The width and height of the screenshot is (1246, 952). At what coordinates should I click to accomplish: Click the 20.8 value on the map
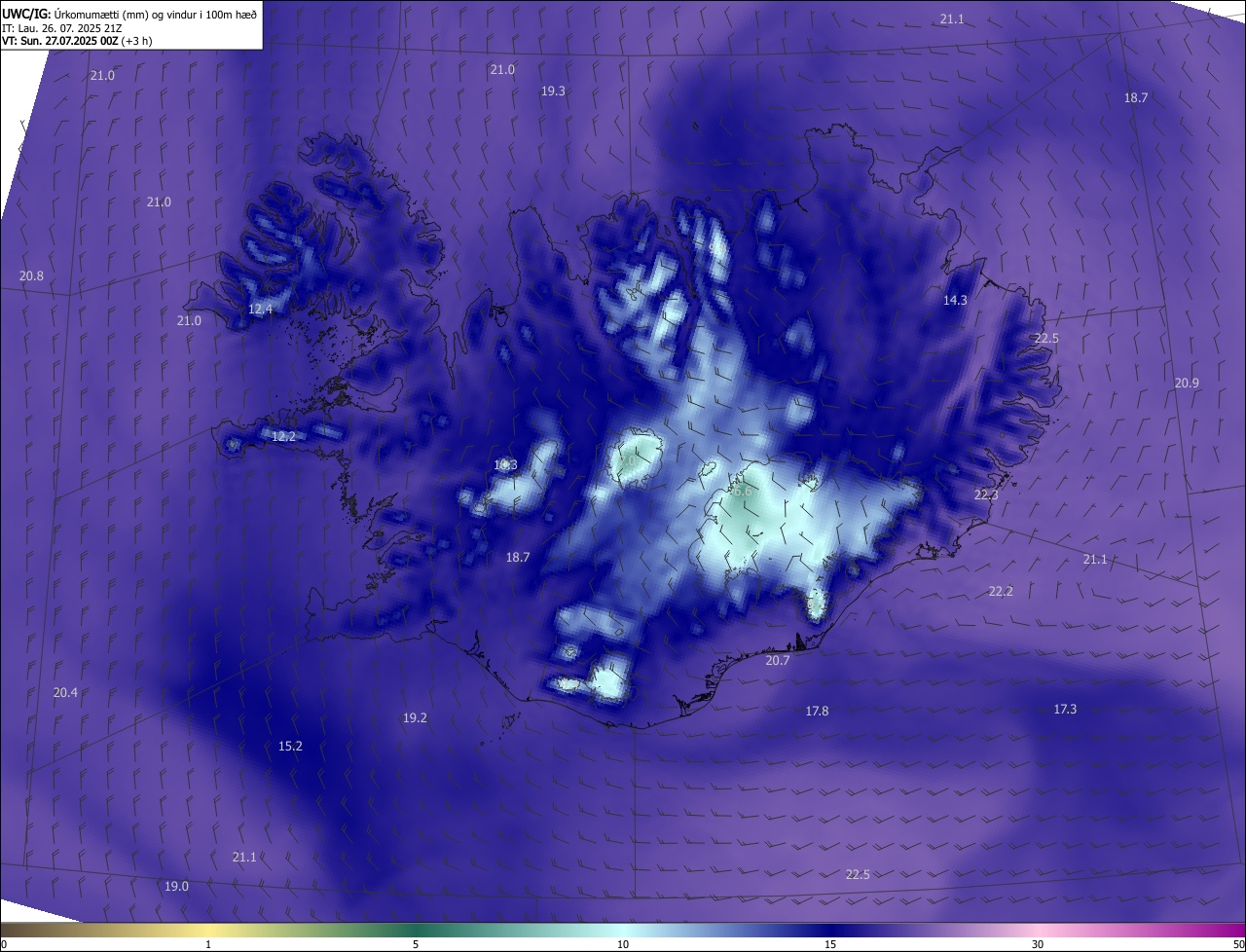pos(32,276)
